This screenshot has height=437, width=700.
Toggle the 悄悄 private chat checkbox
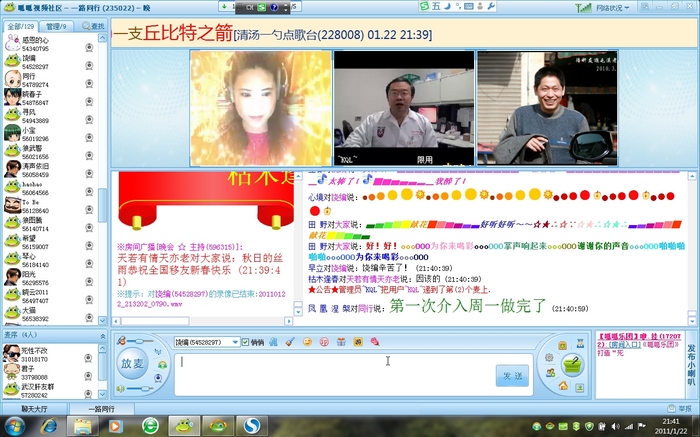tap(245, 342)
